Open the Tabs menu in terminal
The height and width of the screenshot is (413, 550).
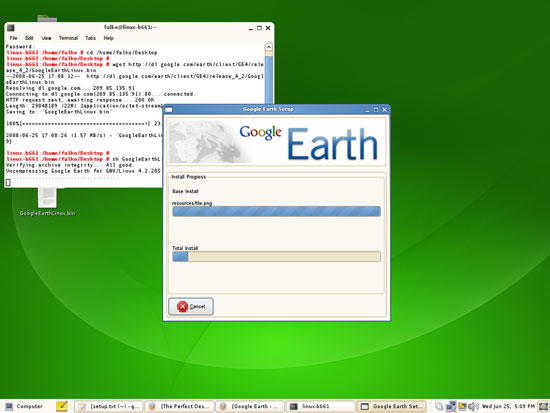click(x=90, y=38)
